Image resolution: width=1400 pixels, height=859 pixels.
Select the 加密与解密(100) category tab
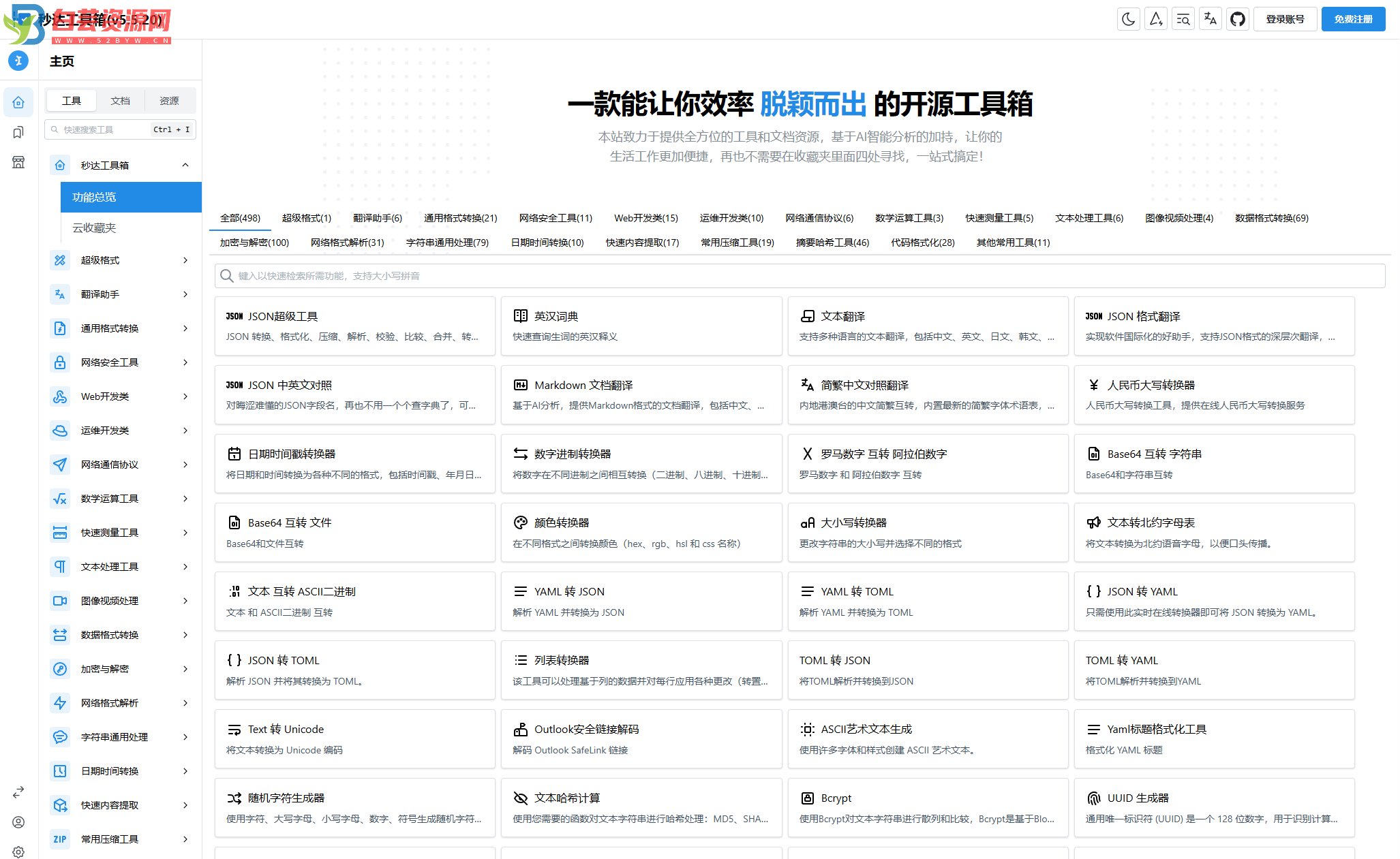click(x=254, y=243)
